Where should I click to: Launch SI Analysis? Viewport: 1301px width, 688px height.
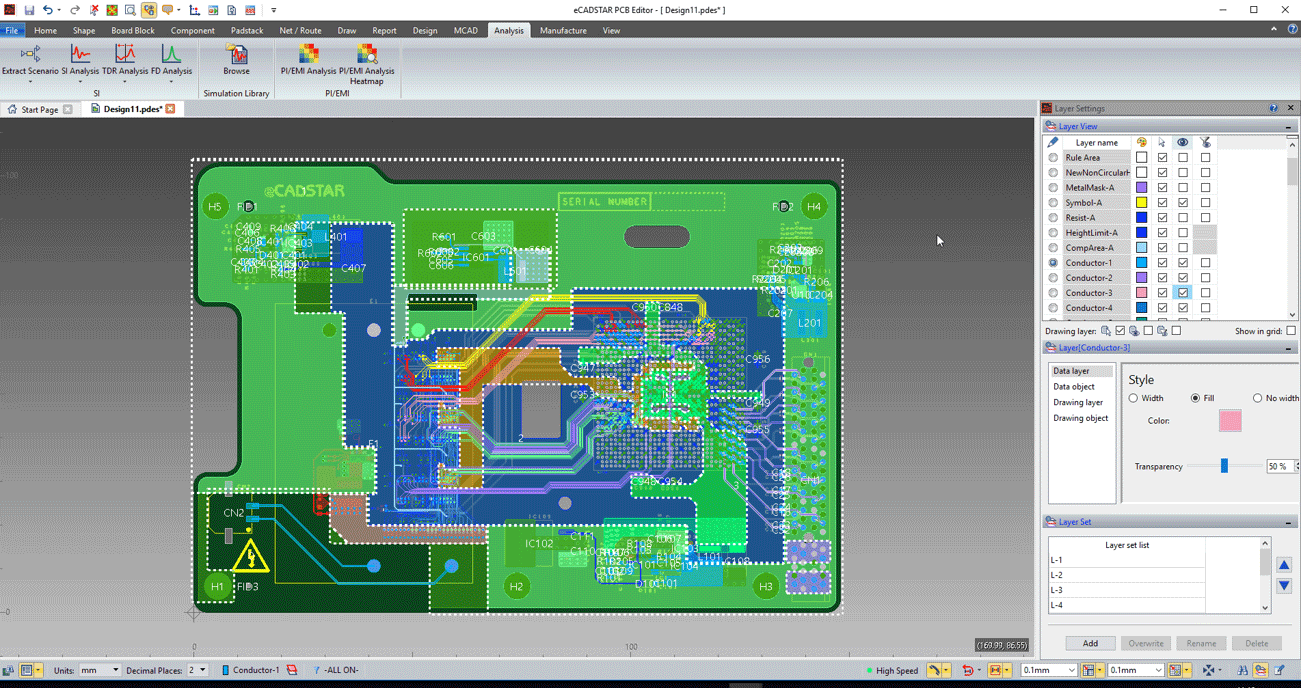click(80, 60)
